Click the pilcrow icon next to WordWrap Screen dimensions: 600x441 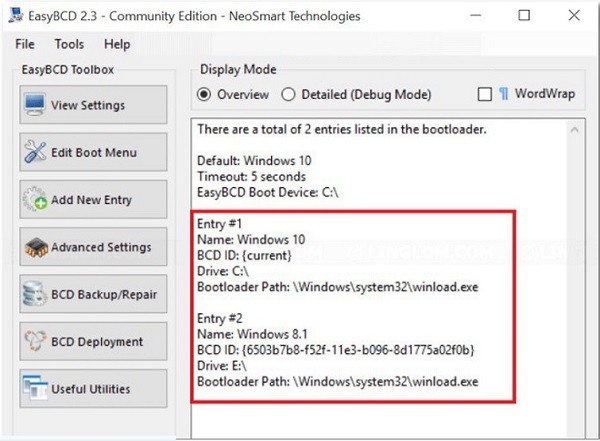pos(505,94)
